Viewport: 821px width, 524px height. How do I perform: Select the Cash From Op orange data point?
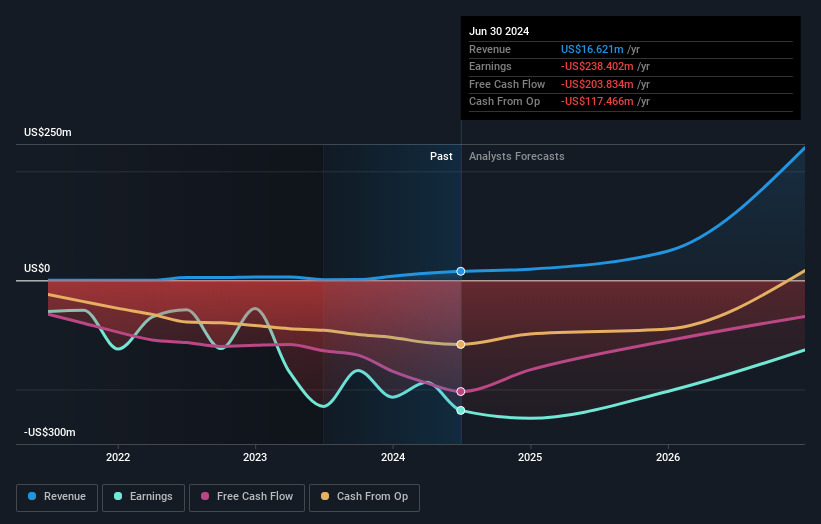point(461,344)
